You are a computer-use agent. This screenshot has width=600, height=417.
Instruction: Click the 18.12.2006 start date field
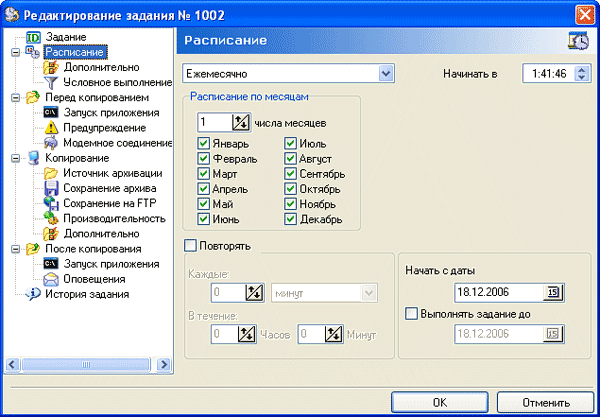(x=499, y=293)
